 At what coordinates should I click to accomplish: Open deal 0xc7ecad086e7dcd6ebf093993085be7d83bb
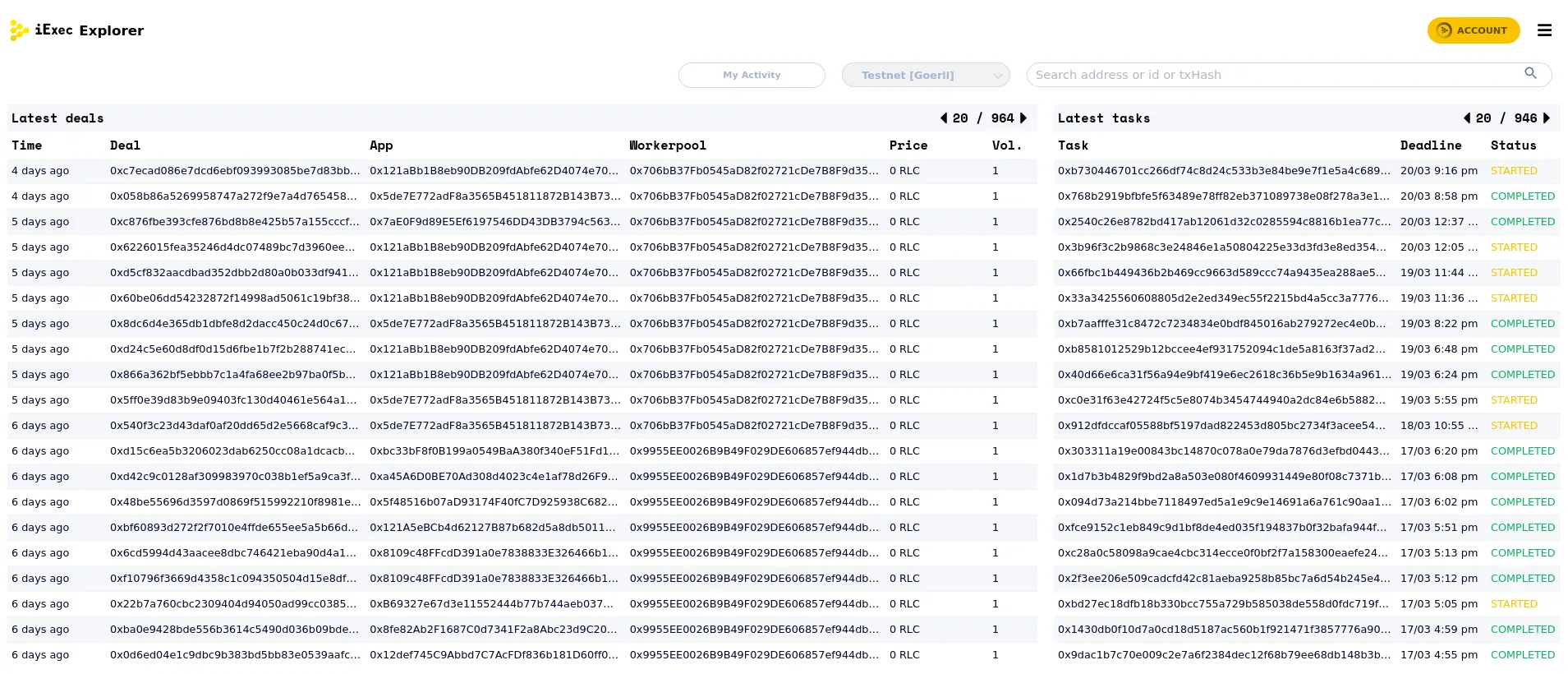(x=235, y=171)
